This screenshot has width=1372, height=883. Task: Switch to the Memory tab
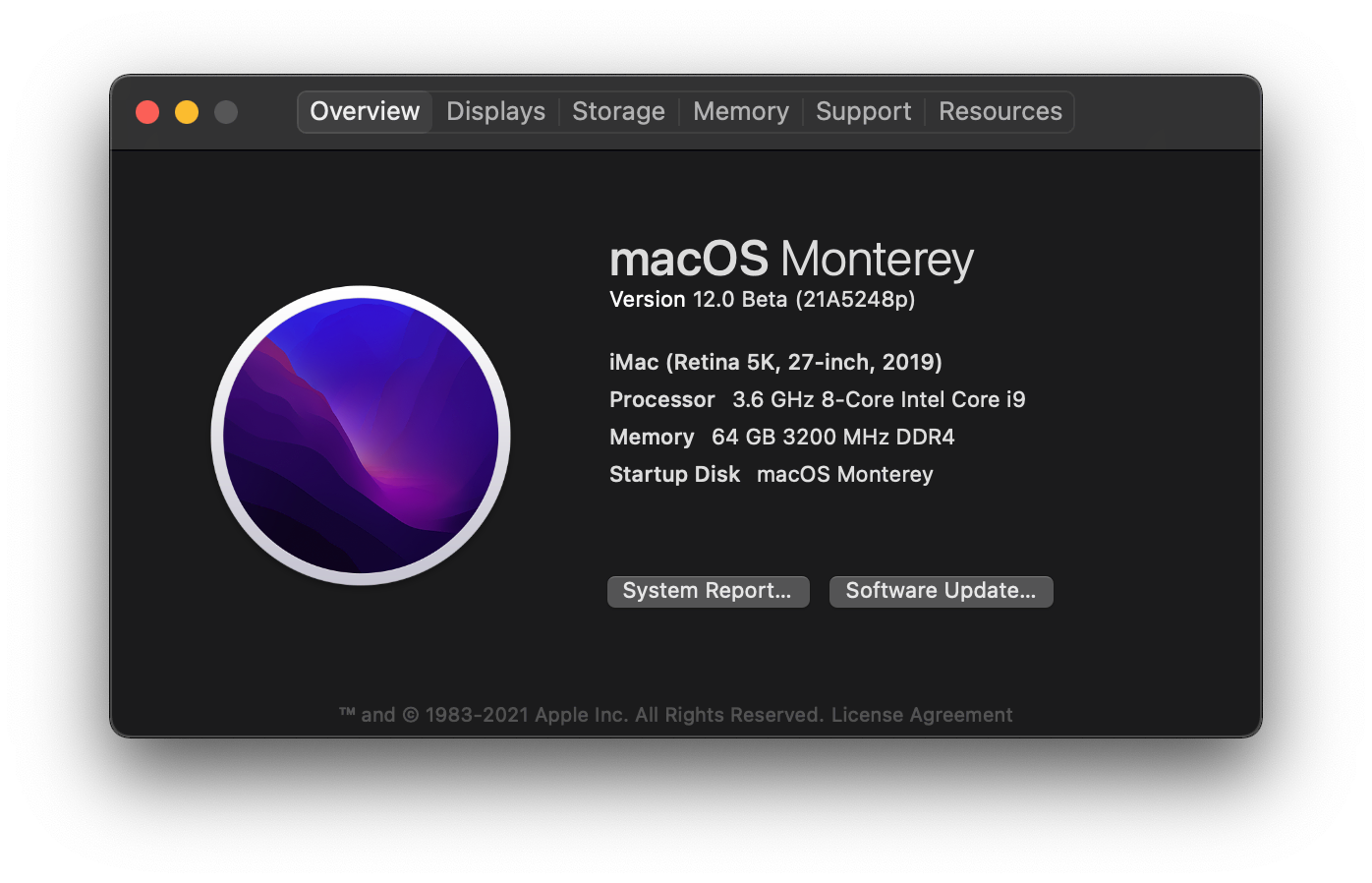[741, 112]
